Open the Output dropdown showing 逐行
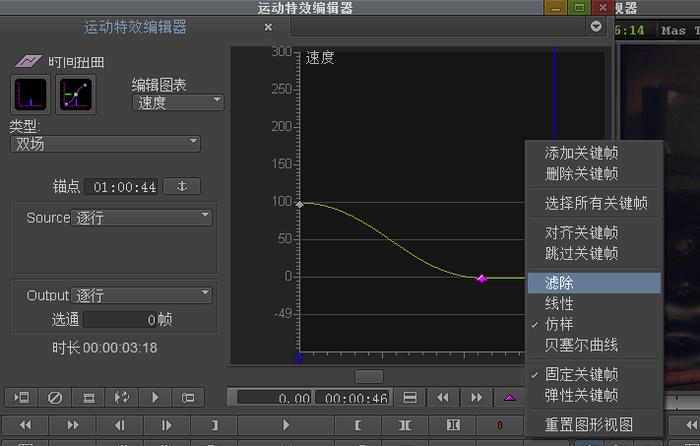This screenshot has height=446, width=700. point(141,295)
